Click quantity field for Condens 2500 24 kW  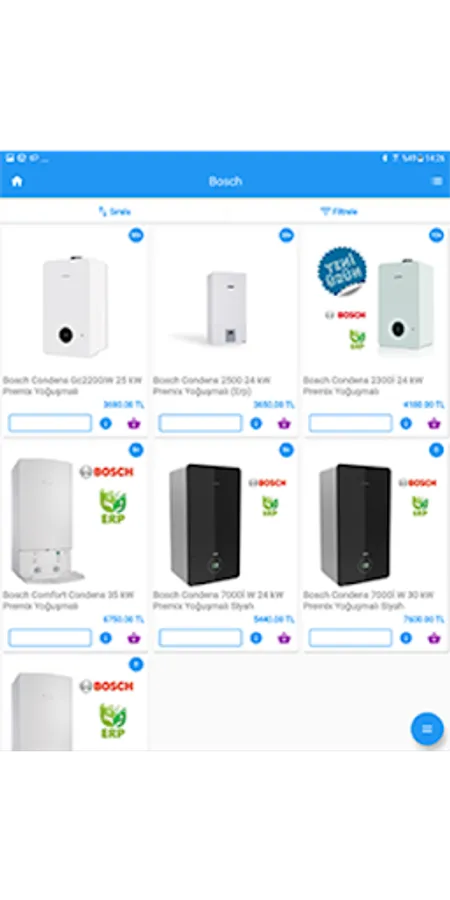[x=200, y=423]
